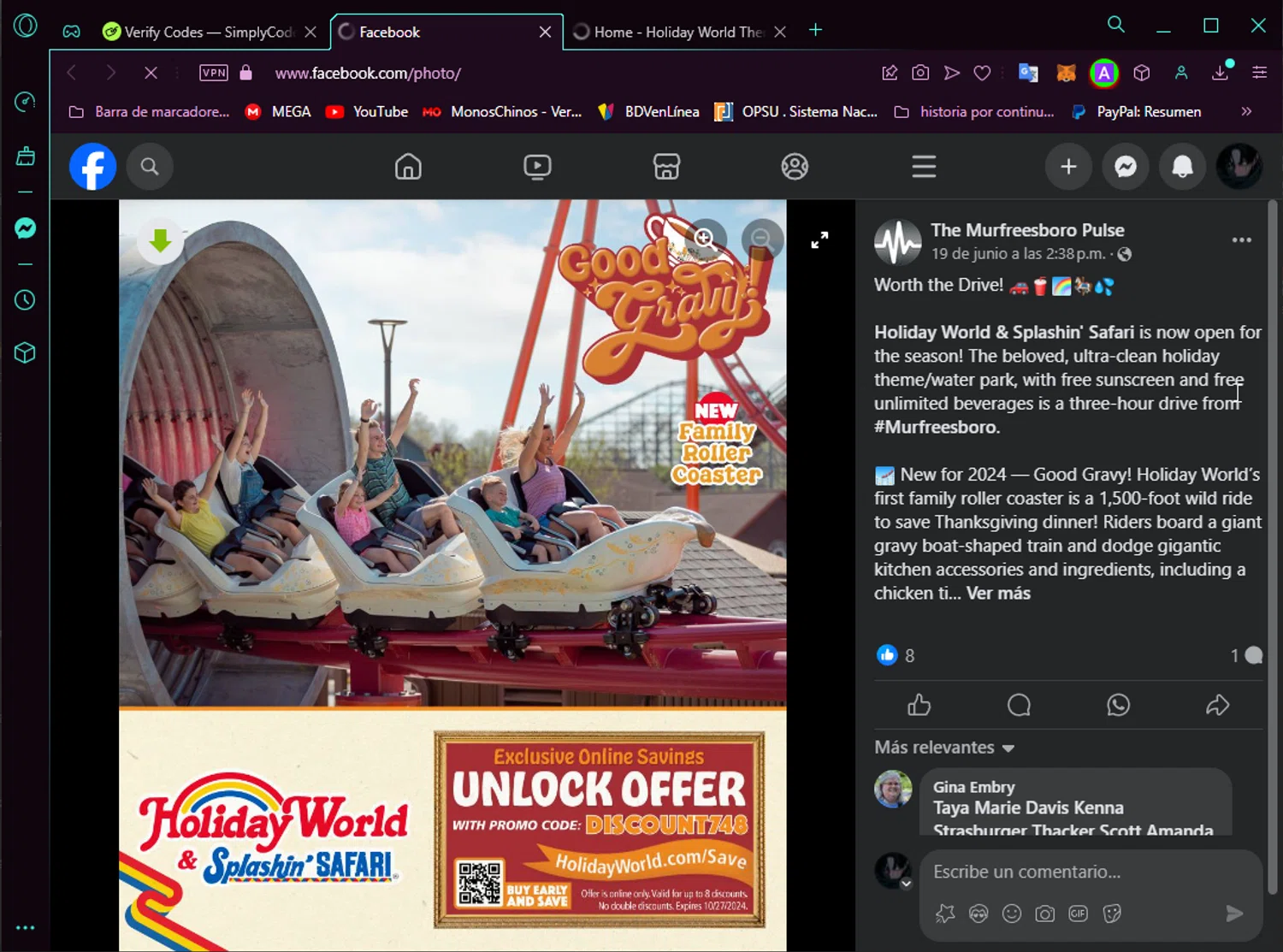Add page to favorites heart icon
The height and width of the screenshot is (952, 1283).
(982, 73)
